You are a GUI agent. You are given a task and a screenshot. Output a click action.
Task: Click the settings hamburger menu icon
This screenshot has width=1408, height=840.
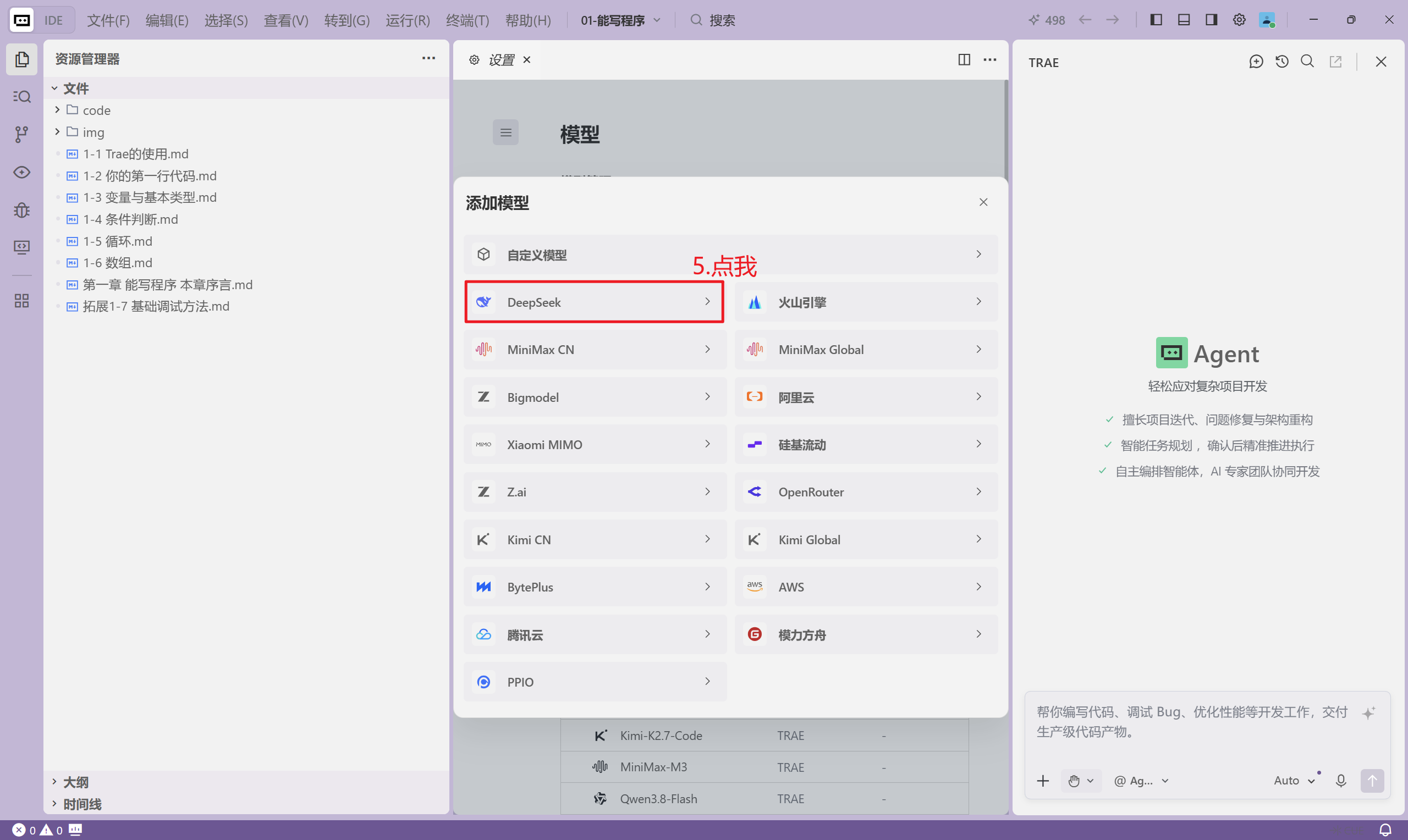pos(505,132)
